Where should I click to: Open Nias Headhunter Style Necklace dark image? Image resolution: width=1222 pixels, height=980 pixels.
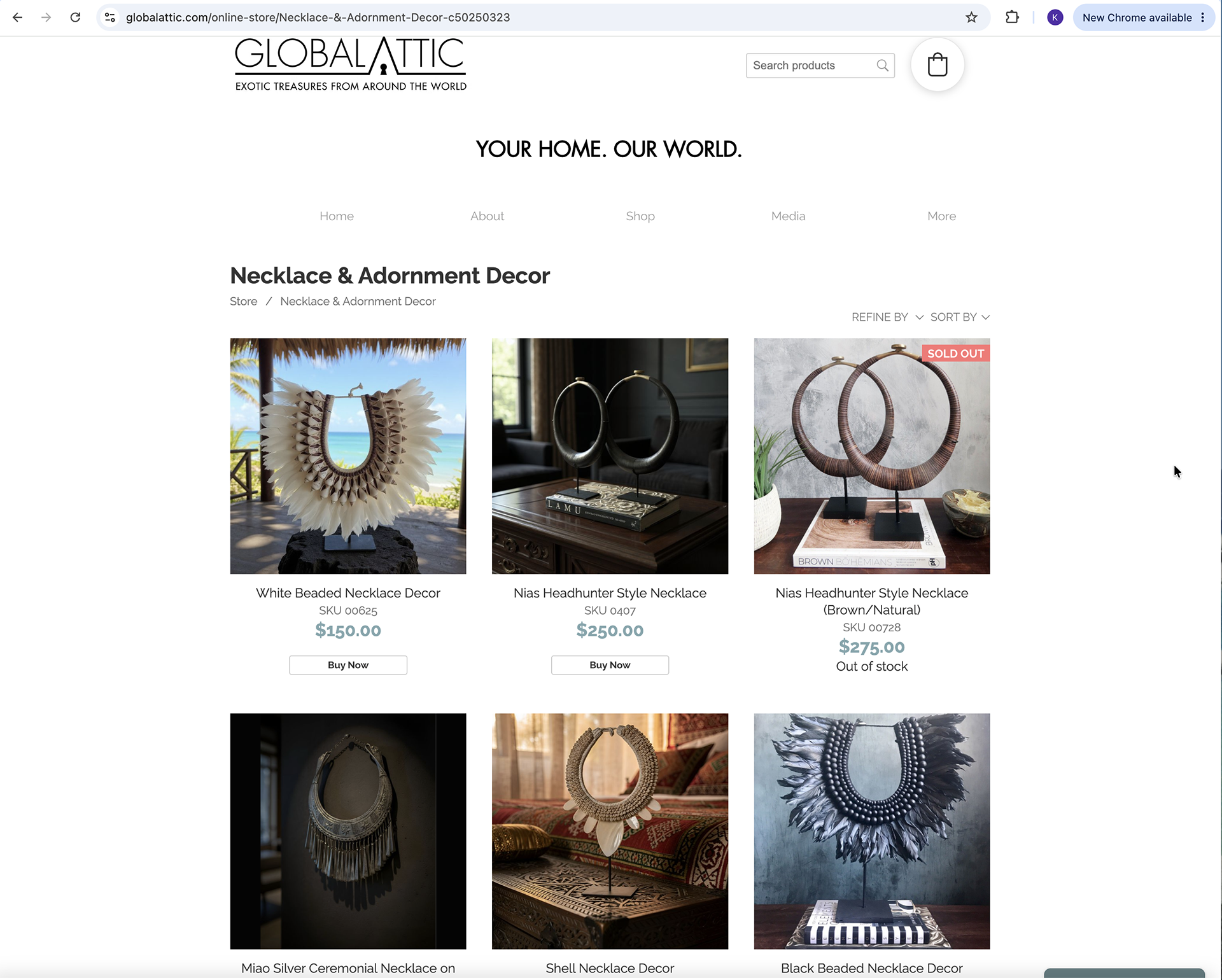tap(610, 456)
